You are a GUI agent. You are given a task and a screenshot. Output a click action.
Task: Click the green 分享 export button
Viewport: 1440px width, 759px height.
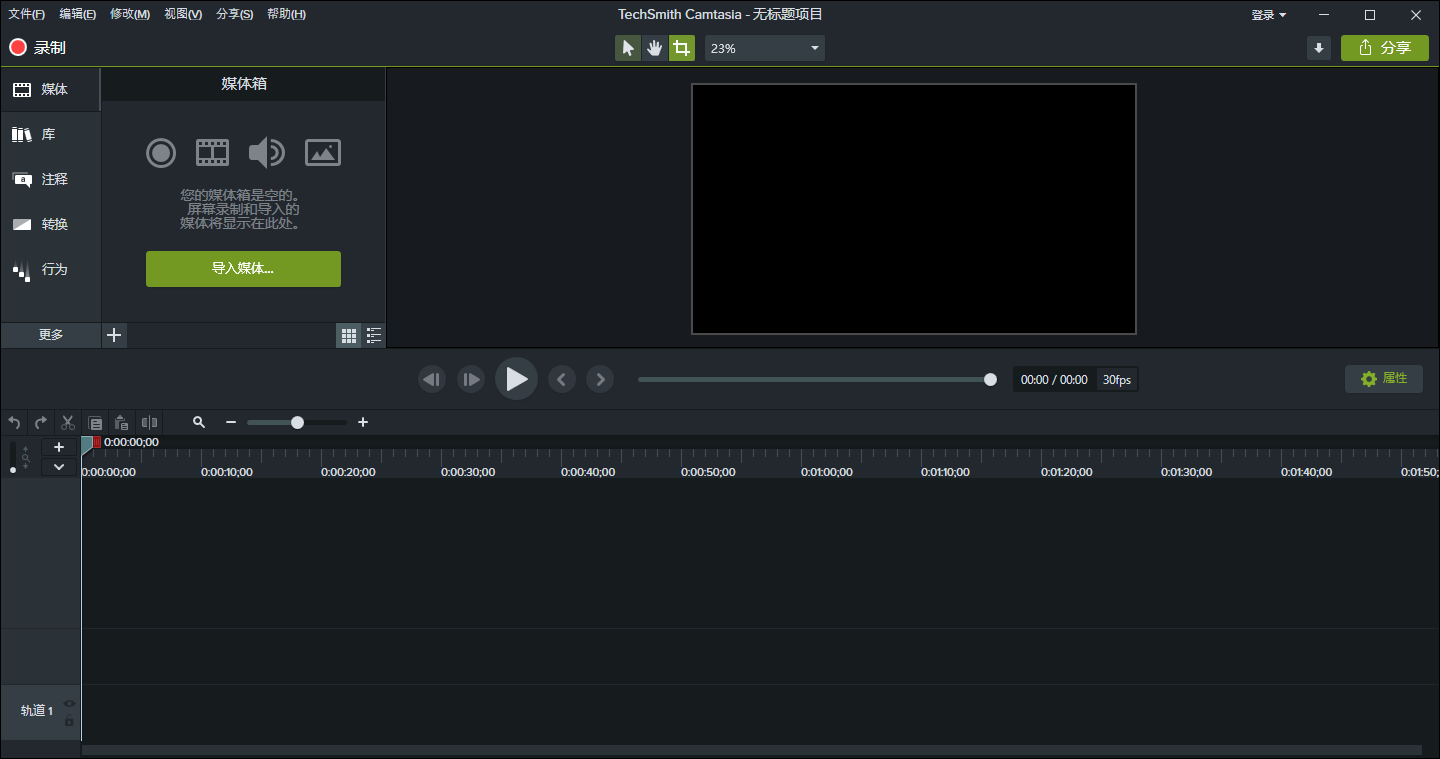click(x=1385, y=48)
